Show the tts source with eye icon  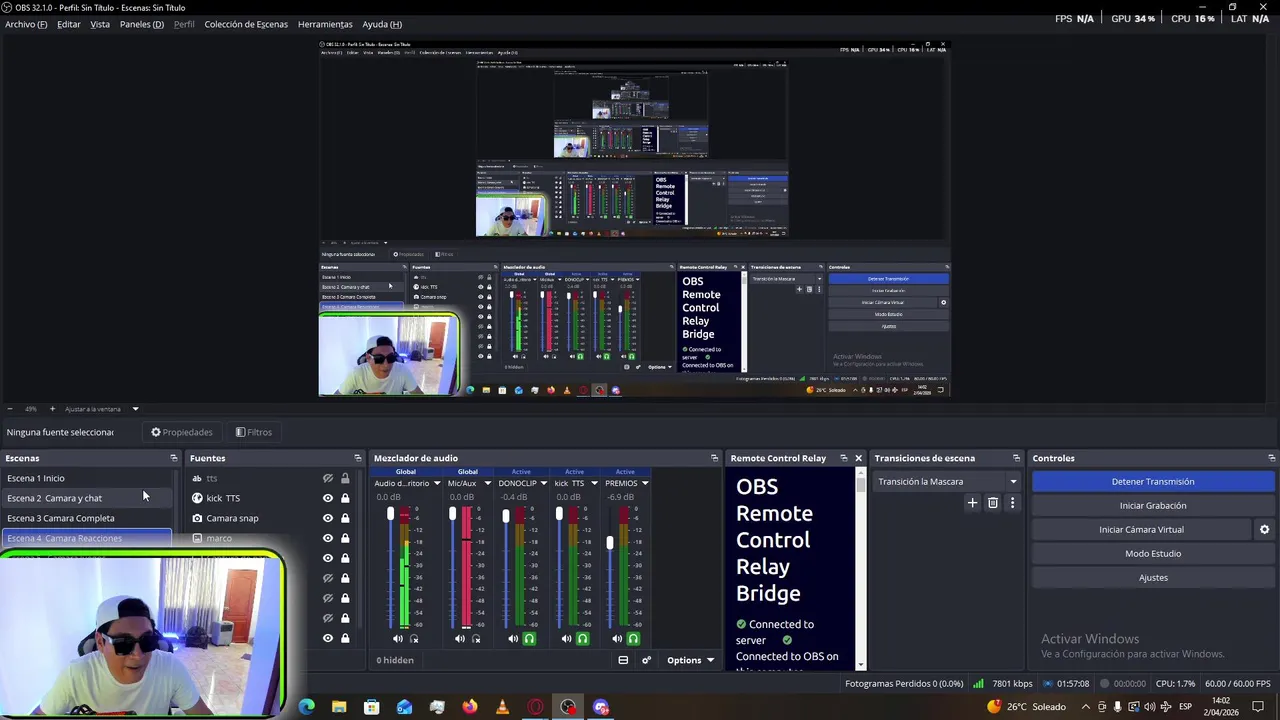click(x=327, y=479)
